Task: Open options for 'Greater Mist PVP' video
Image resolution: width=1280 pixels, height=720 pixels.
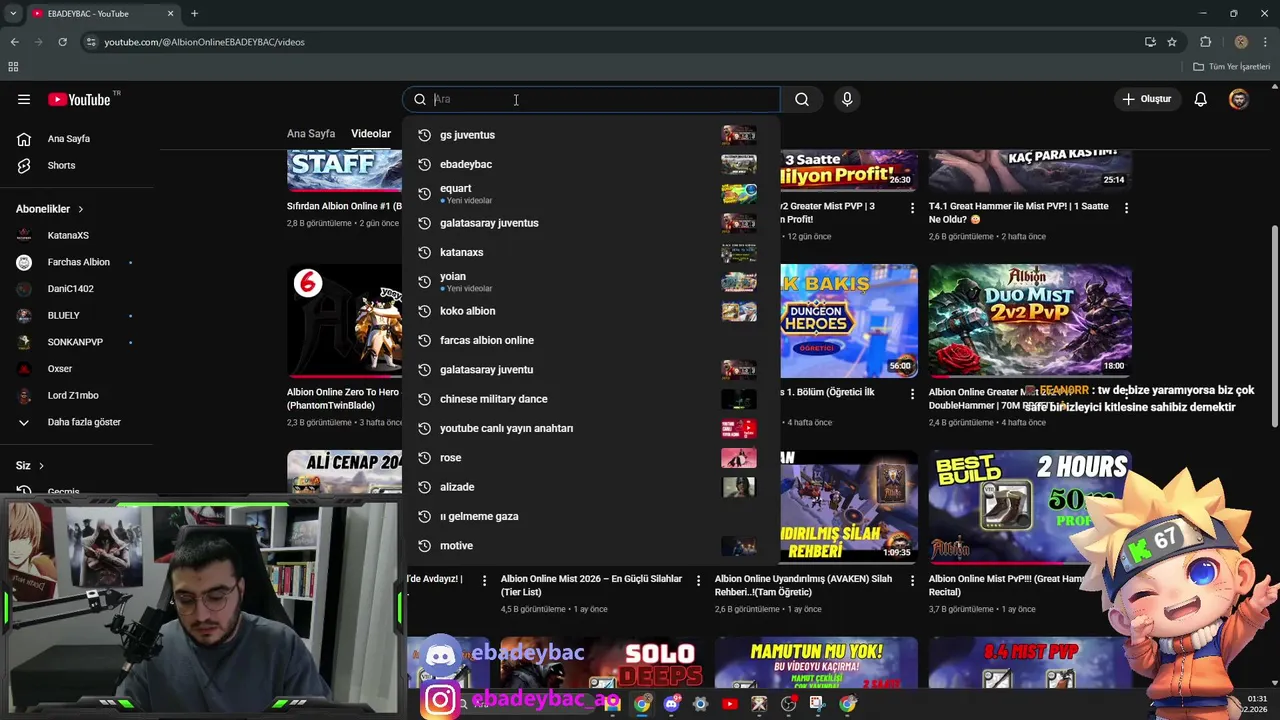Action: tap(912, 208)
